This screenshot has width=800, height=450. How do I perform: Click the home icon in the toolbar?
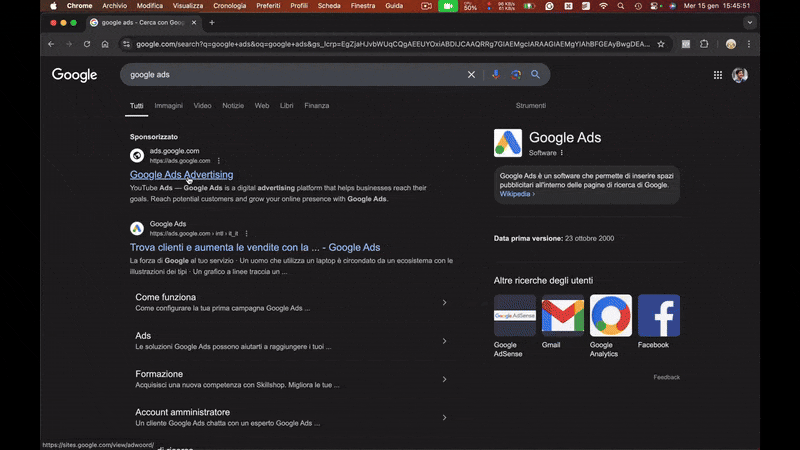coord(105,44)
